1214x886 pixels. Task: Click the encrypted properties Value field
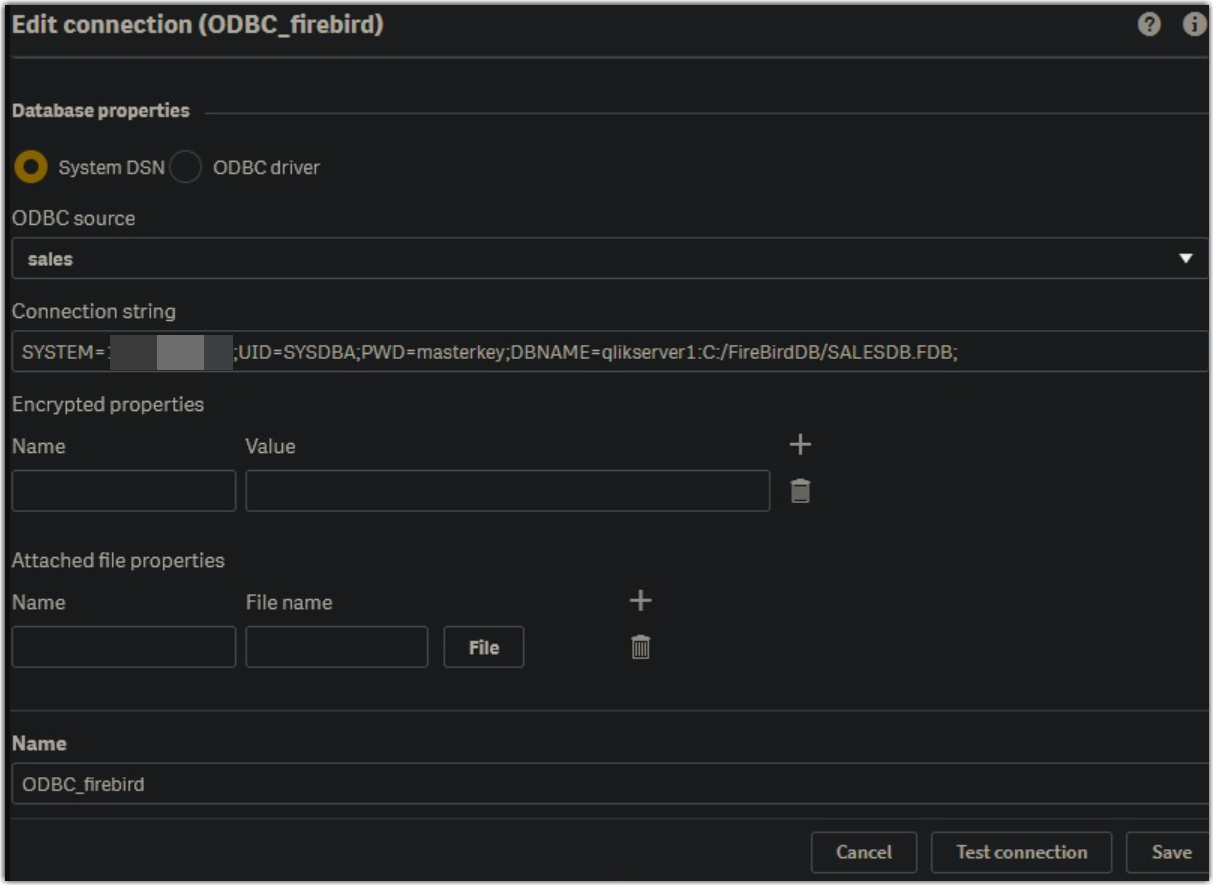coord(507,491)
